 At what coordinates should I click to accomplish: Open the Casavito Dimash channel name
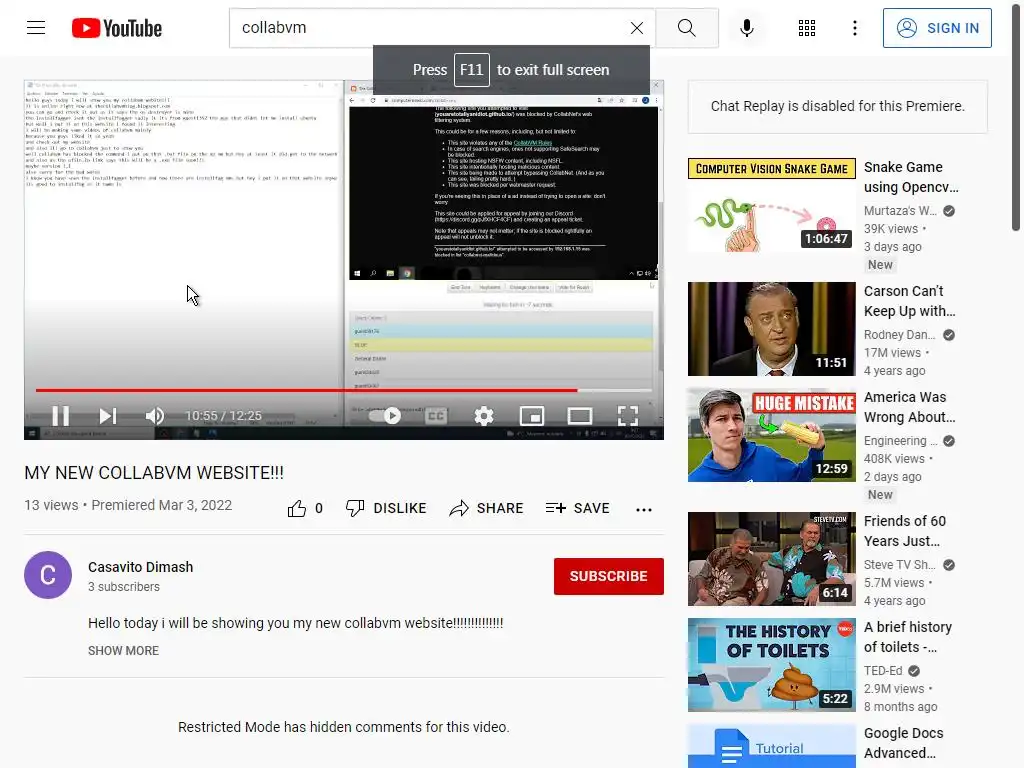(x=140, y=567)
